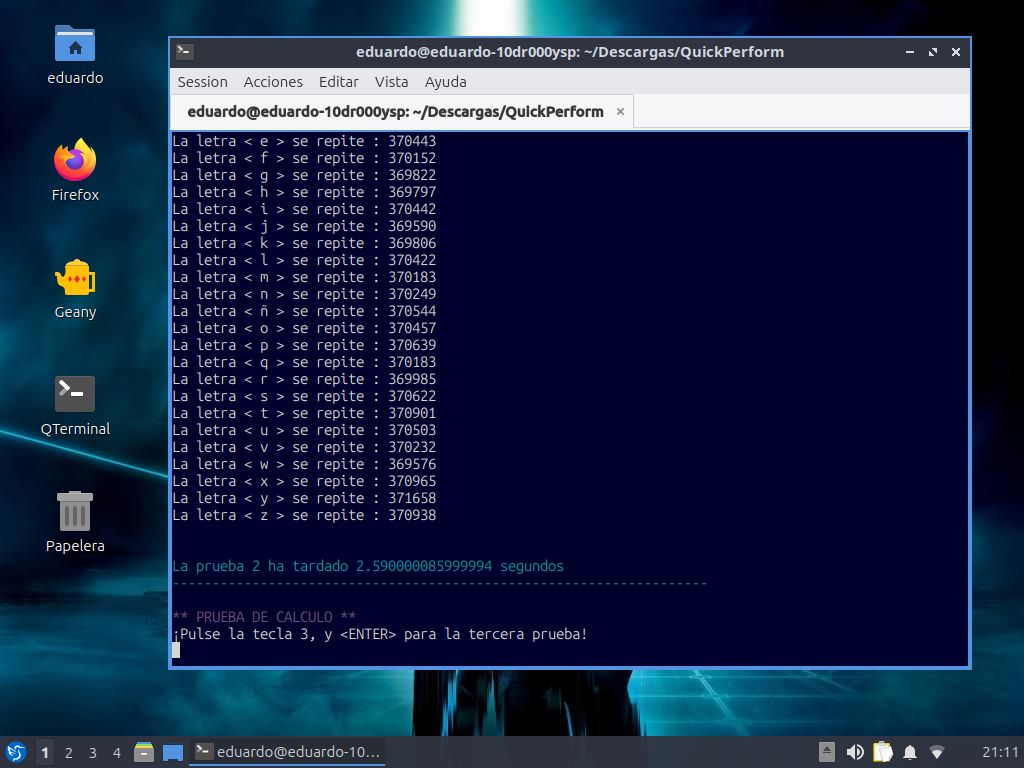Screen dimensions: 1024x768
Task: Select the eduardo terminal taskbar entry
Action: click(x=287, y=752)
